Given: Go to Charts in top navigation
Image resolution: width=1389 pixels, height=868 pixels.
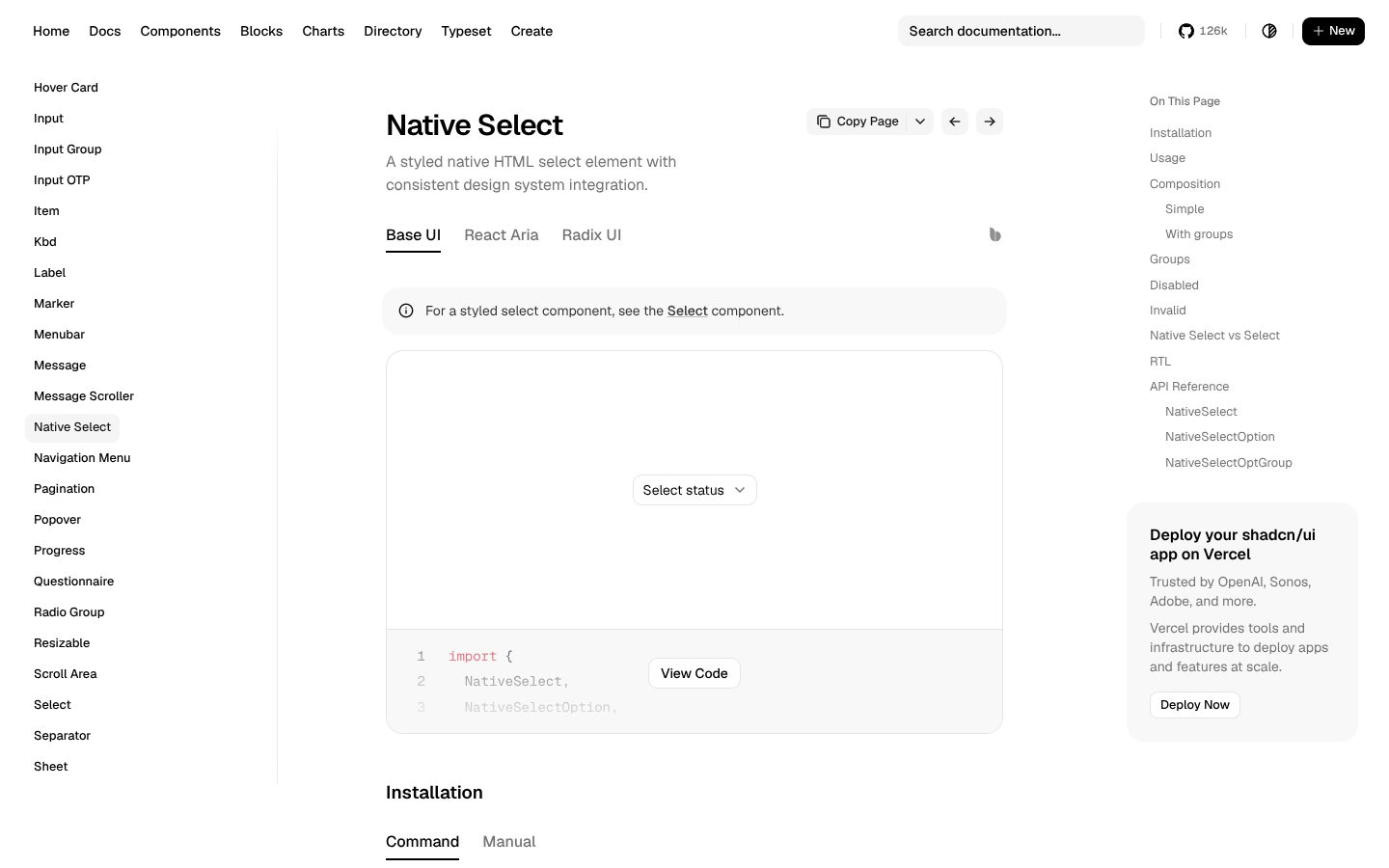Looking at the screenshot, I should coord(323,31).
